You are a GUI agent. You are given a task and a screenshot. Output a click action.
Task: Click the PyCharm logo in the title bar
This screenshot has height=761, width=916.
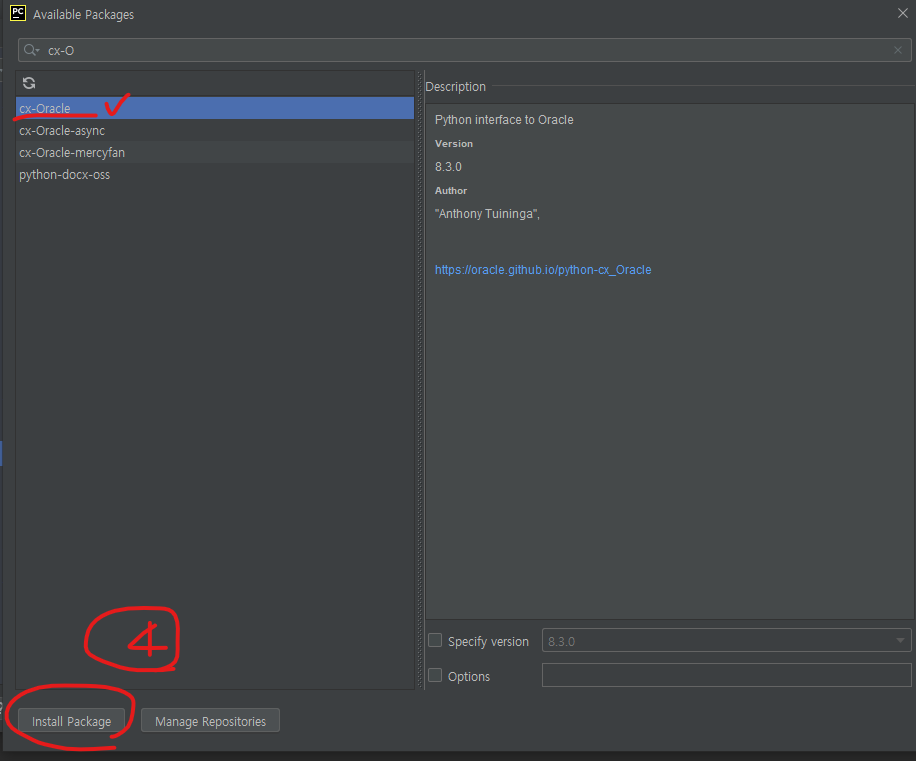click(x=18, y=13)
